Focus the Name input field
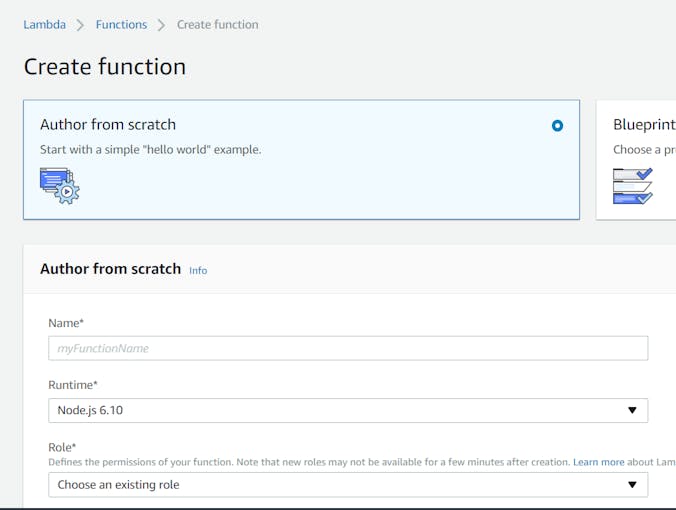Viewport: 676px width, 510px height. (x=348, y=348)
